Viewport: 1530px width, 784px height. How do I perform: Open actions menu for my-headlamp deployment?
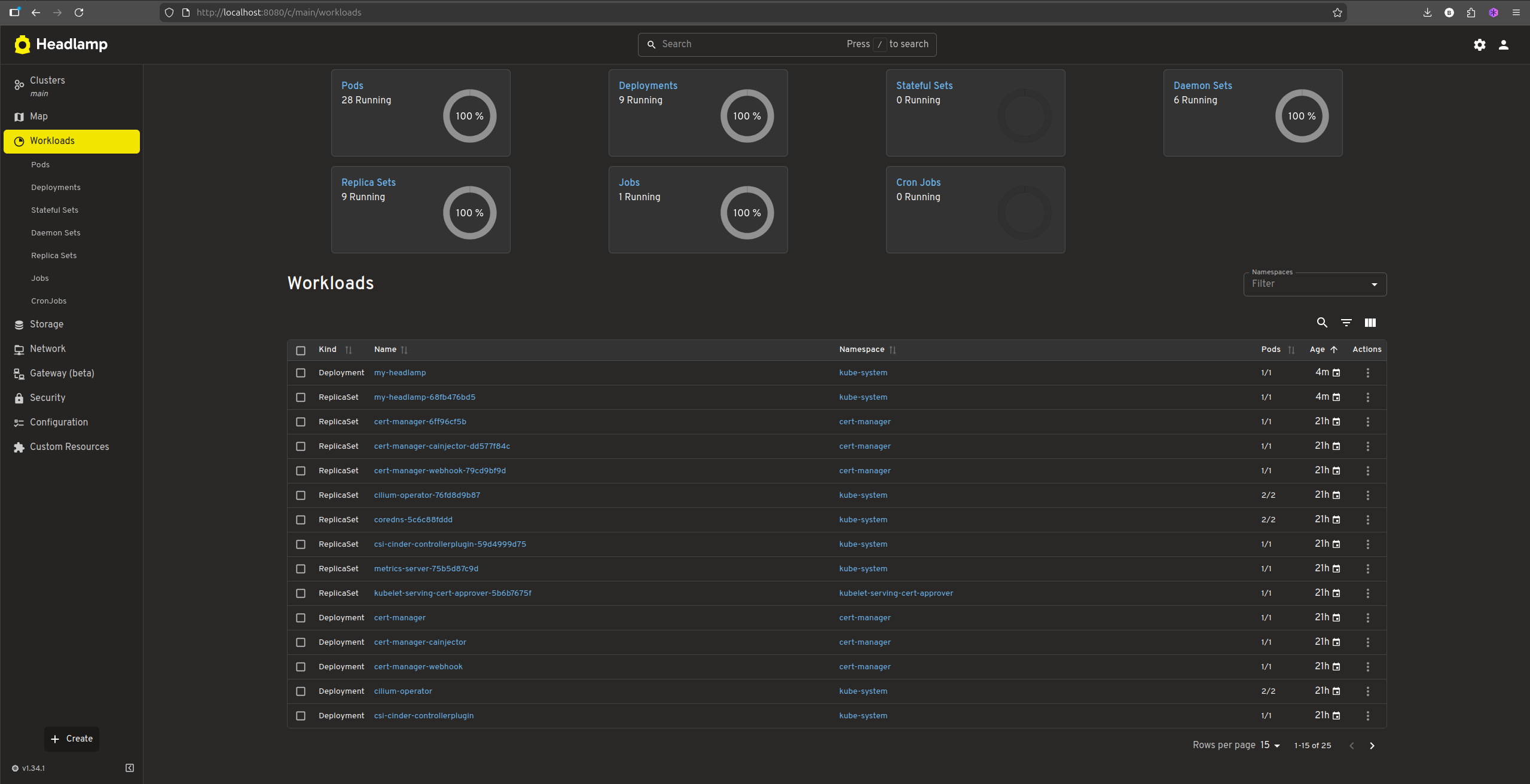pos(1367,373)
